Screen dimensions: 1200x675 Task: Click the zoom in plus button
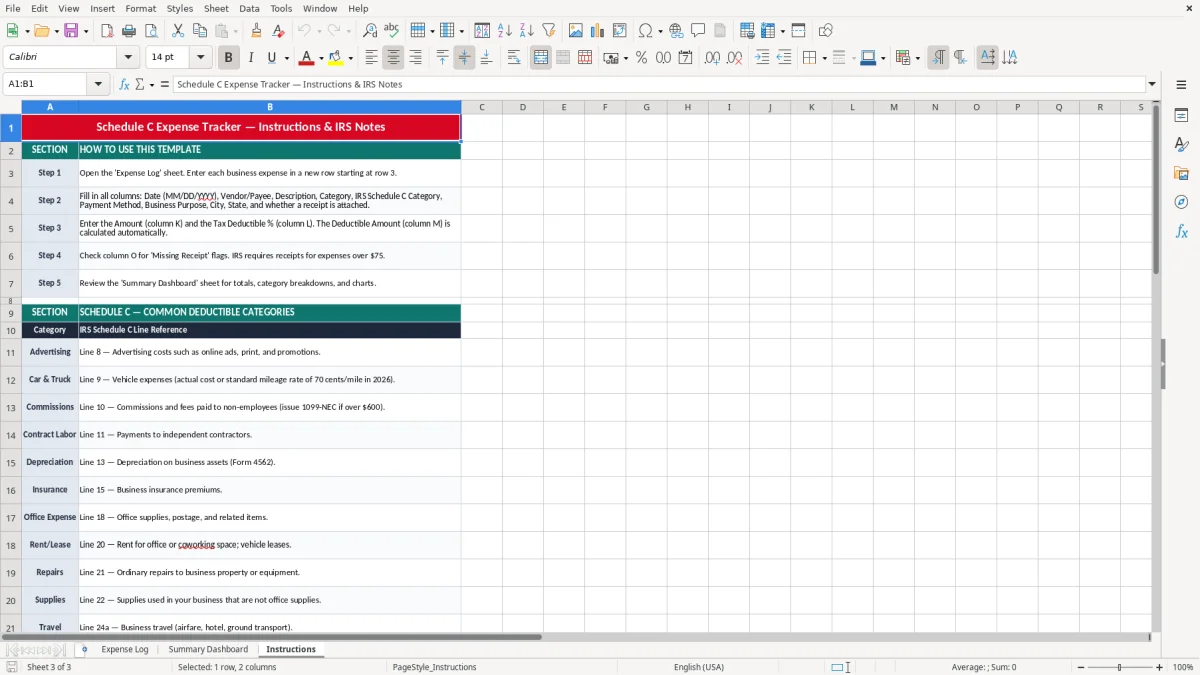(1159, 667)
